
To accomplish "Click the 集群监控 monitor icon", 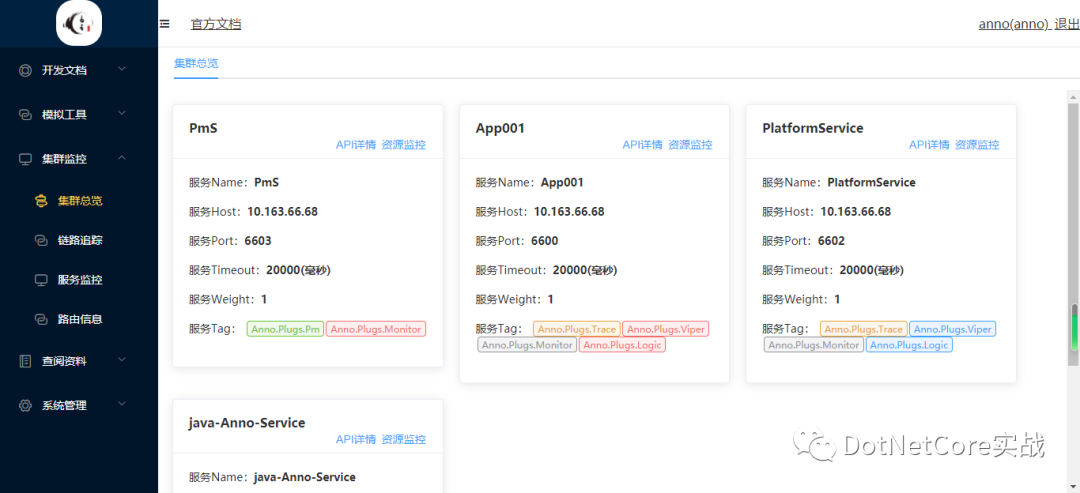I will click(25, 159).
